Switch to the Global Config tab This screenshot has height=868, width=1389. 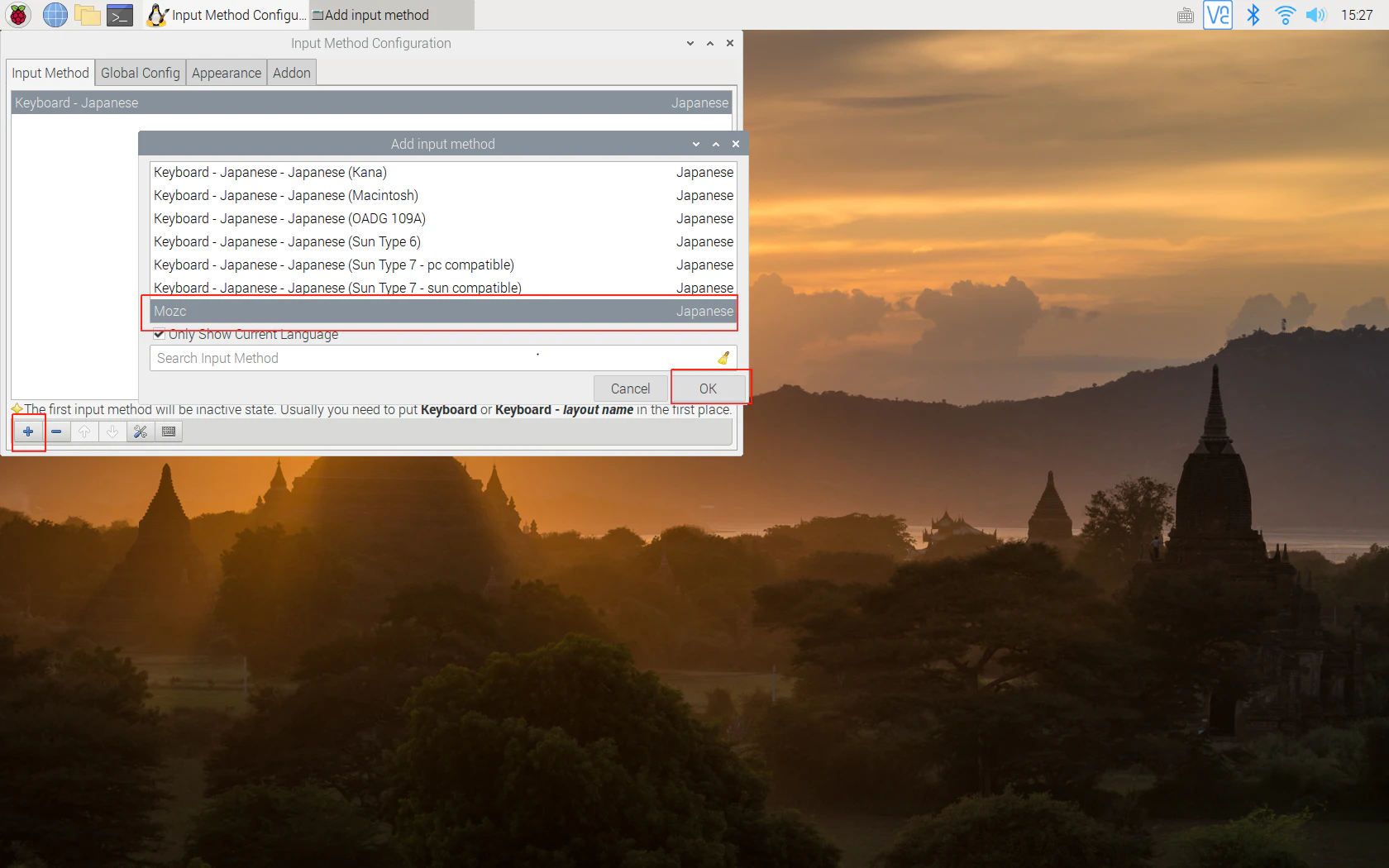[141, 73]
